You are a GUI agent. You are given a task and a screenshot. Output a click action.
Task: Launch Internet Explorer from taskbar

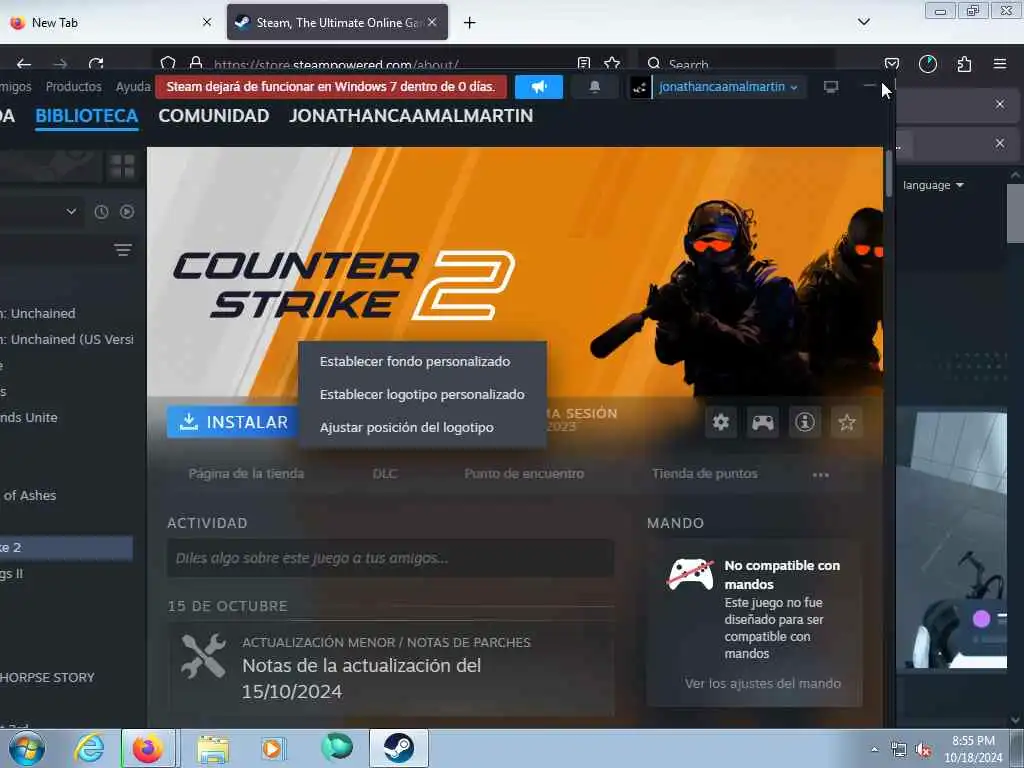(89, 748)
